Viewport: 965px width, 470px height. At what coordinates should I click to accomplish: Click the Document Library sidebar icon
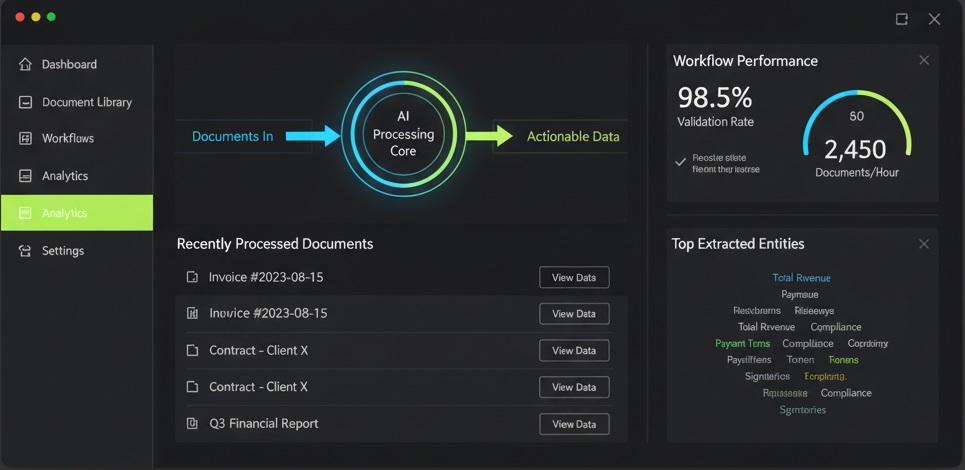25,102
